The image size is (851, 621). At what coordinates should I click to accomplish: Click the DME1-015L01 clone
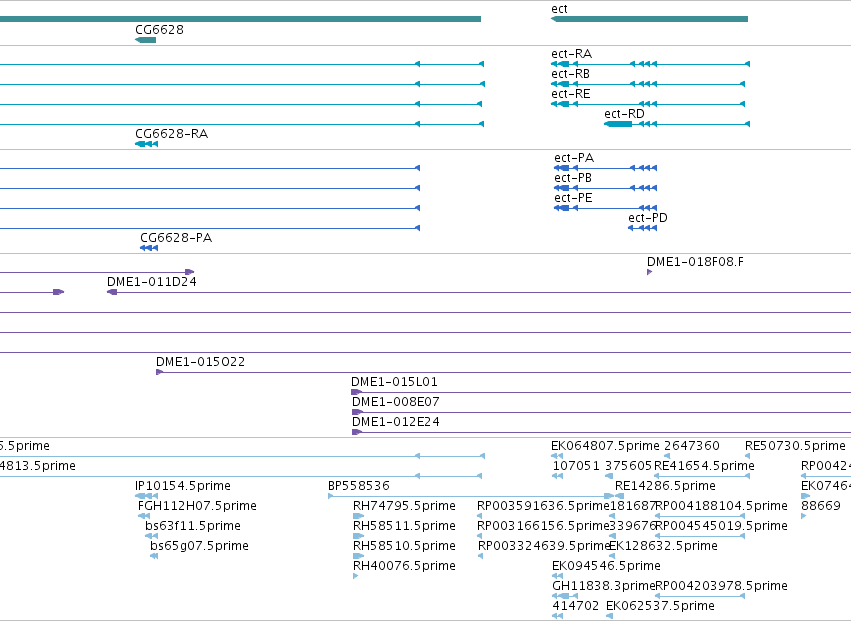[x=601, y=392]
